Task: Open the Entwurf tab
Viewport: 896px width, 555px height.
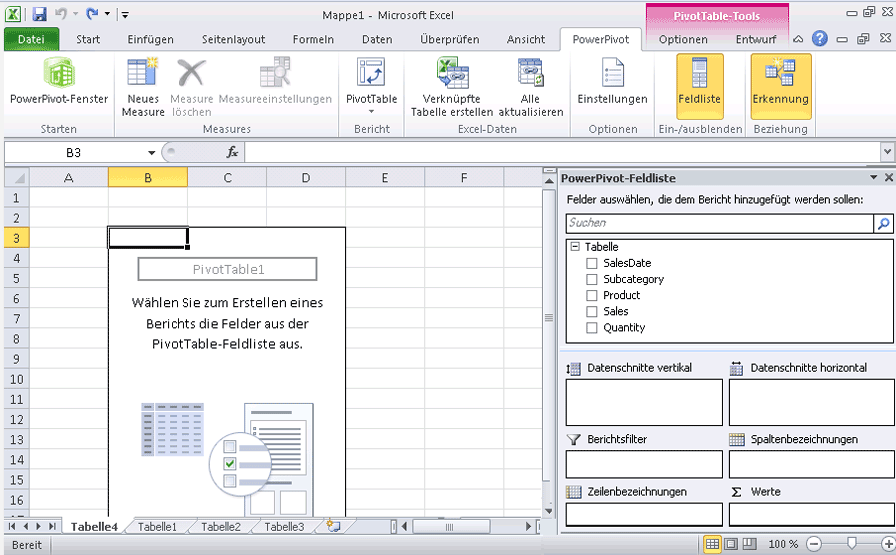Action: click(755, 39)
